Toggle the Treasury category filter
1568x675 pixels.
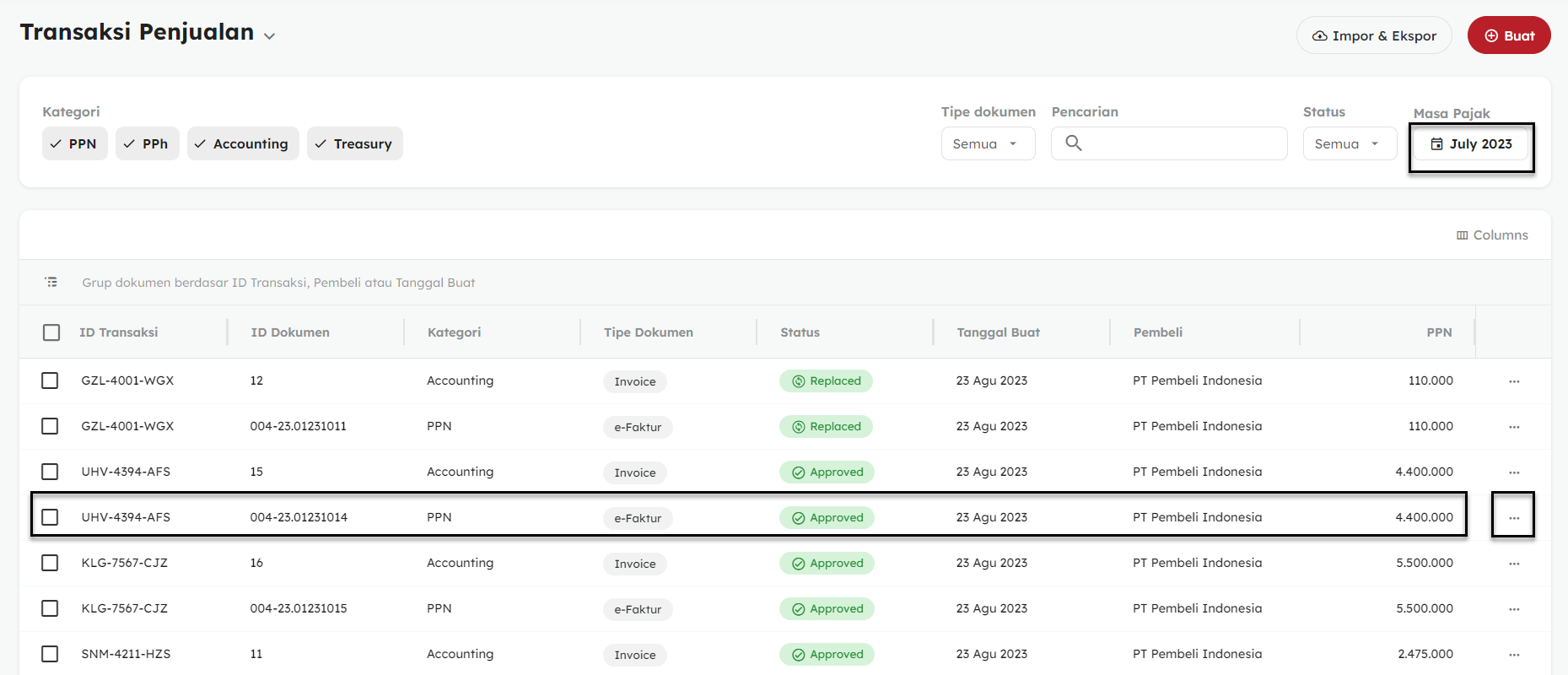(354, 144)
